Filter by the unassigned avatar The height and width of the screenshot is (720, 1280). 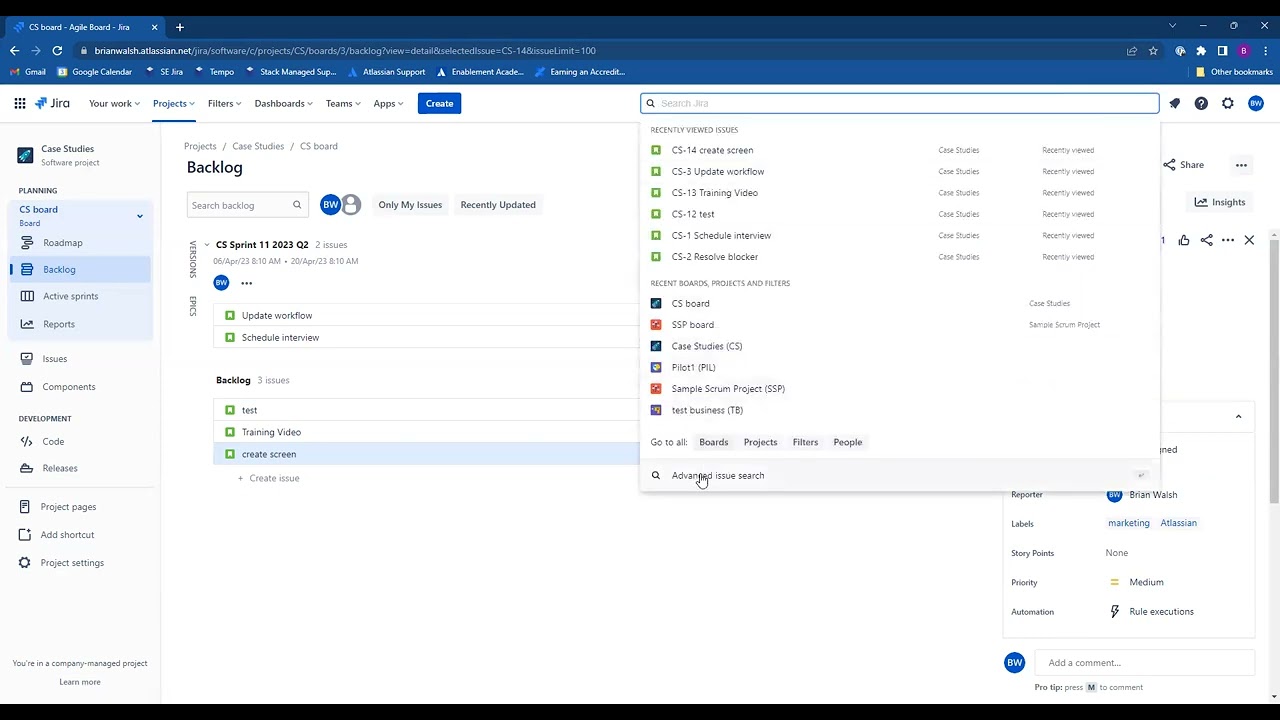tap(351, 205)
